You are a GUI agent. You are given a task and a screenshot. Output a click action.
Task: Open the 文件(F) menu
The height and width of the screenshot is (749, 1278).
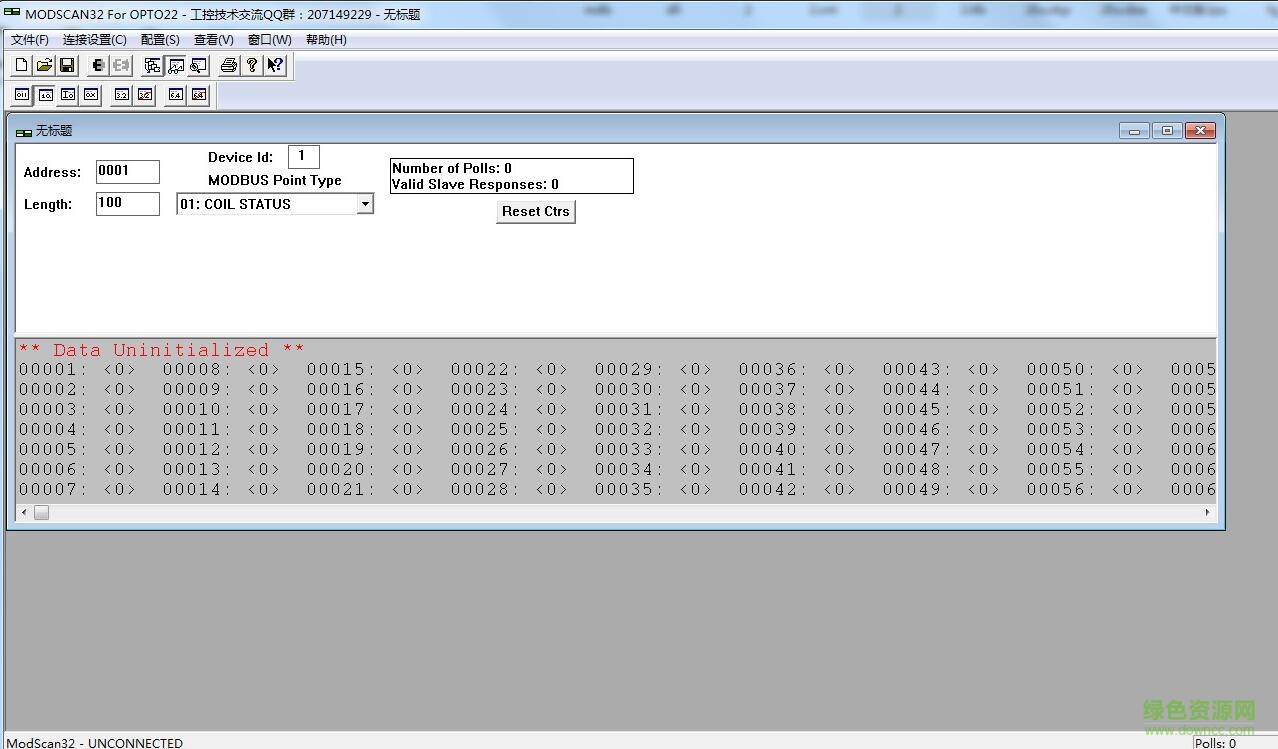[30, 40]
